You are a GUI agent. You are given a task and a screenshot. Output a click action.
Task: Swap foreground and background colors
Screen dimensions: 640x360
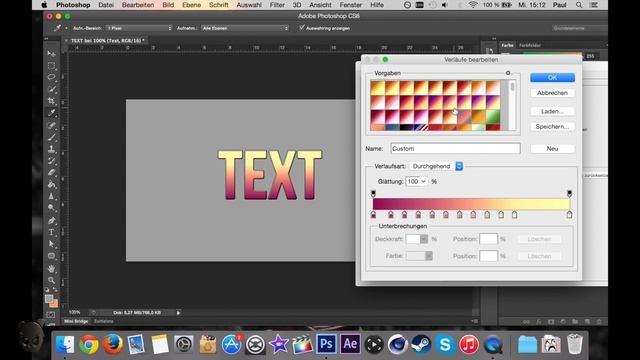pos(56,290)
